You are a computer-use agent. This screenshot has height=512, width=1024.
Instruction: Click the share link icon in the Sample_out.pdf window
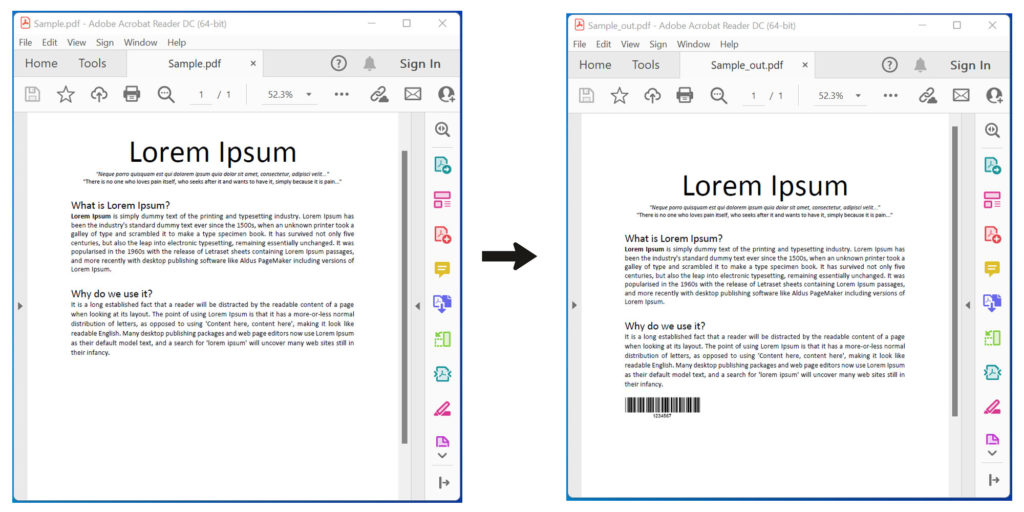[x=927, y=95]
